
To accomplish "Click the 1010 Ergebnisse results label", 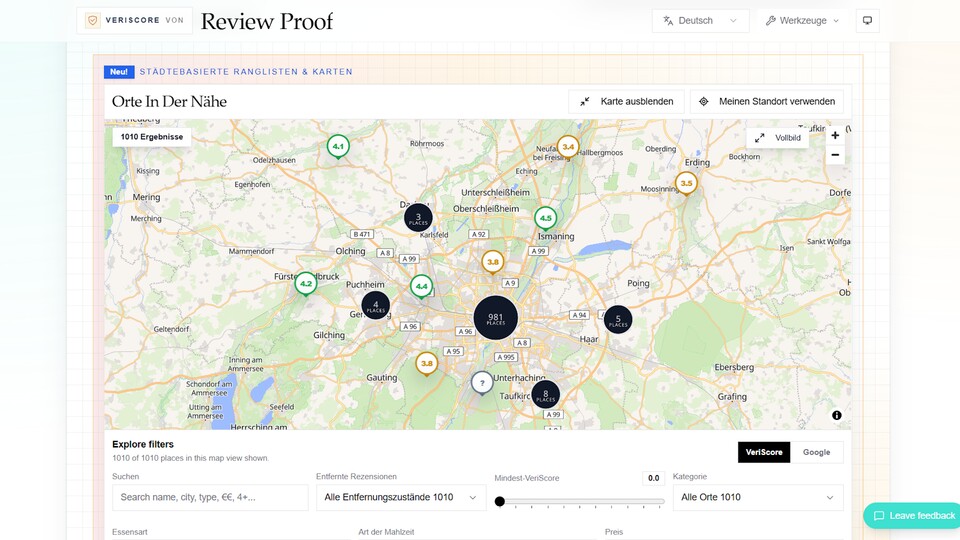I will [x=152, y=137].
